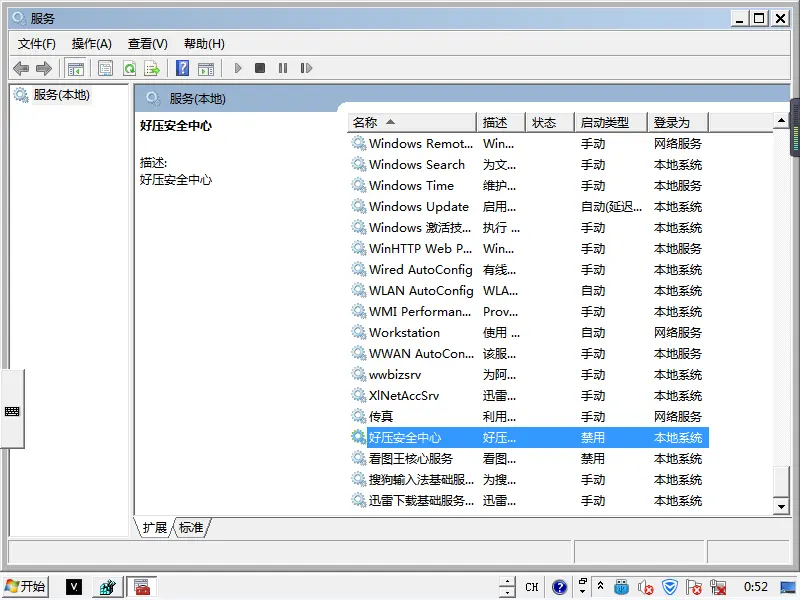This screenshot has height=600, width=800.
Task: Select Services (Local) node in left tree
Action: point(61,95)
